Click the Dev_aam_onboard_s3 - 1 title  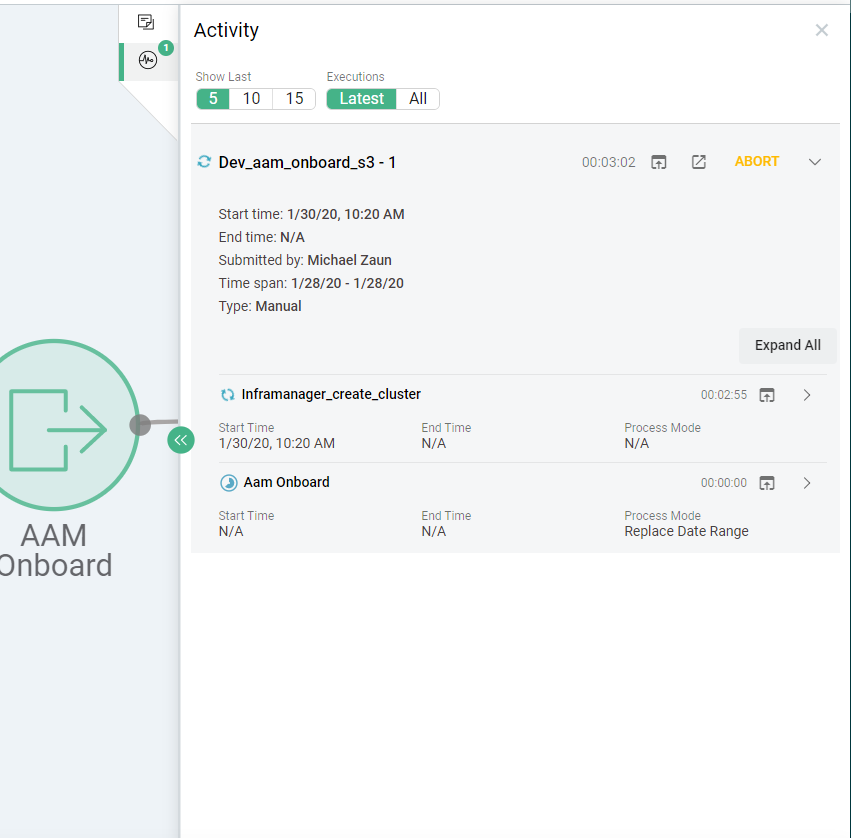pos(307,162)
